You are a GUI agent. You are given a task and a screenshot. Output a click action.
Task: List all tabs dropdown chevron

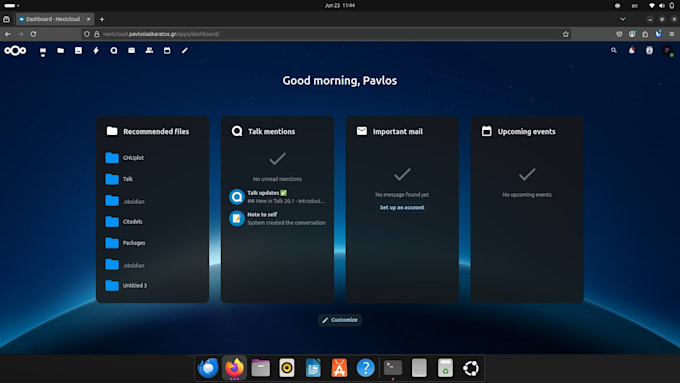tap(623, 19)
